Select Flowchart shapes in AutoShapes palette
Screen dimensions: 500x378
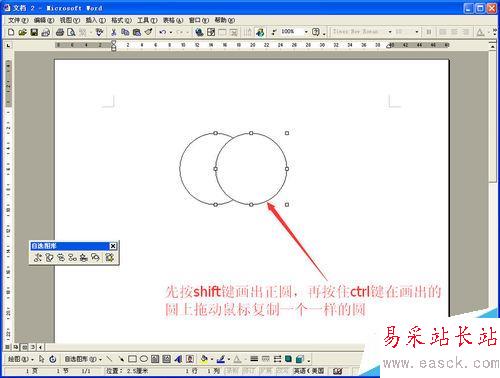tap(72, 257)
